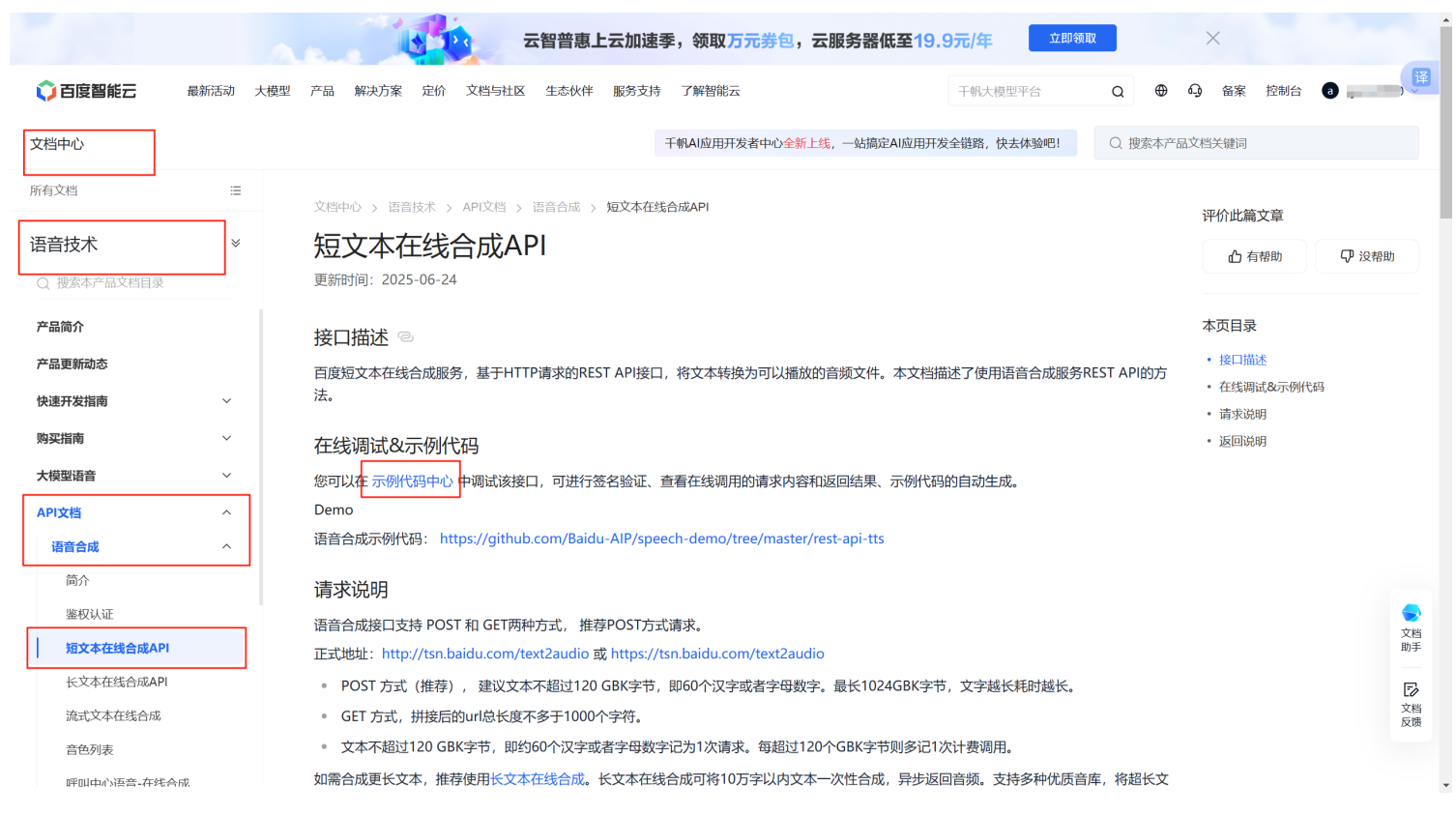Click API文档 breadcrumb
Viewport: 1456px width, 815px height.
(484, 207)
